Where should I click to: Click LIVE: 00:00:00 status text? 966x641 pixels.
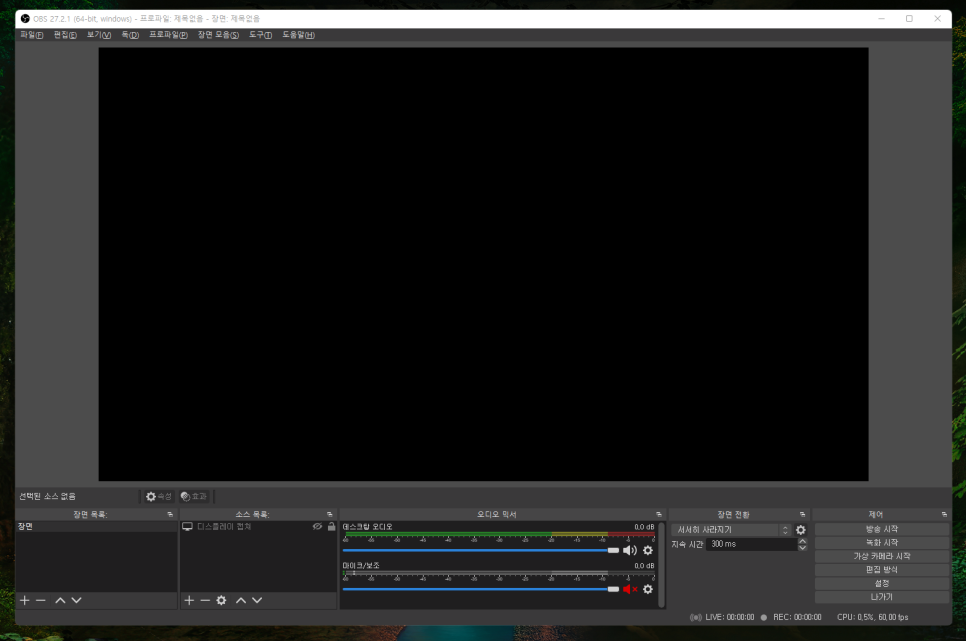coord(729,617)
